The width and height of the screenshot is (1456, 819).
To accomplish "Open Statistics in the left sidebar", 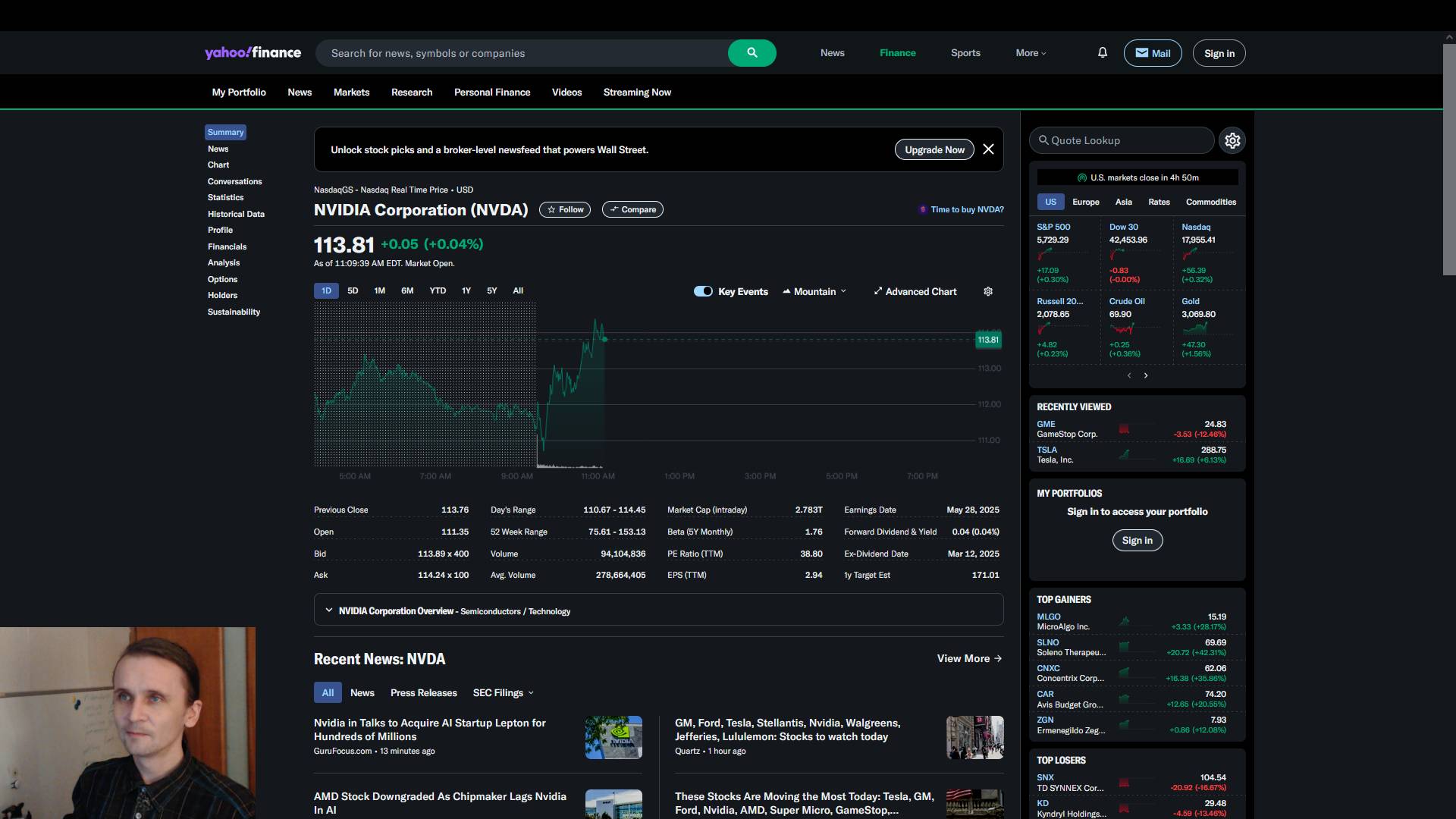I will 225,198.
